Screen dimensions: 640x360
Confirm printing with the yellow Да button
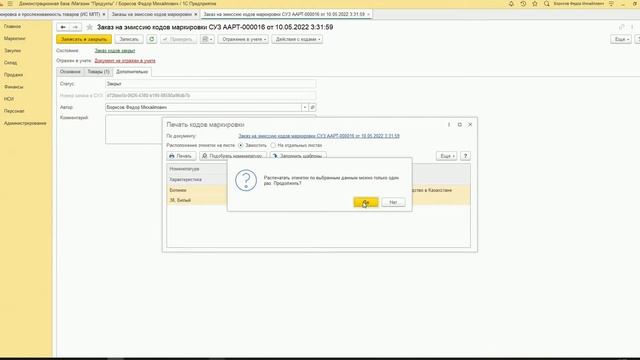(x=366, y=202)
